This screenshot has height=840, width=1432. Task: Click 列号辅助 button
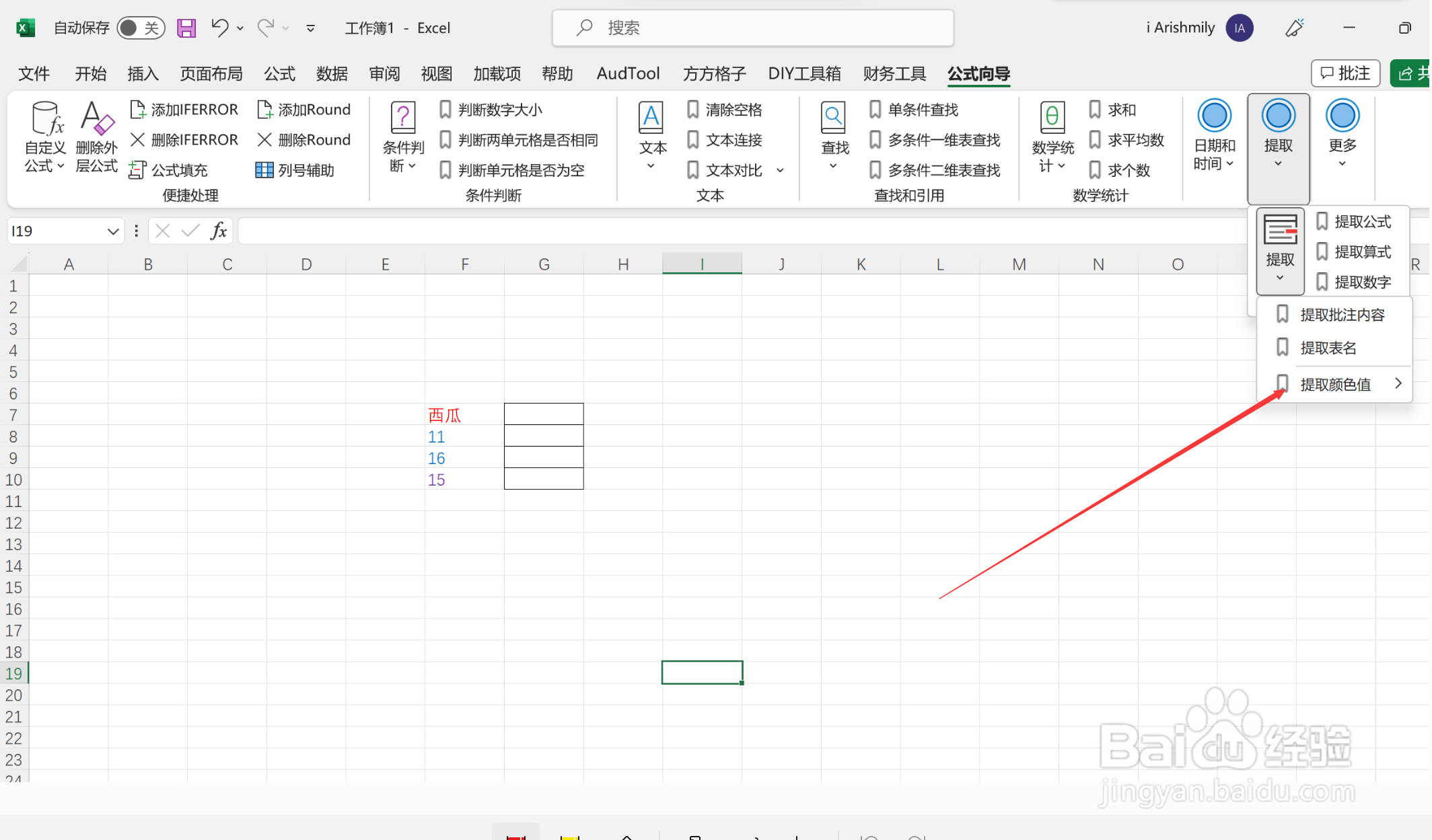tap(295, 170)
